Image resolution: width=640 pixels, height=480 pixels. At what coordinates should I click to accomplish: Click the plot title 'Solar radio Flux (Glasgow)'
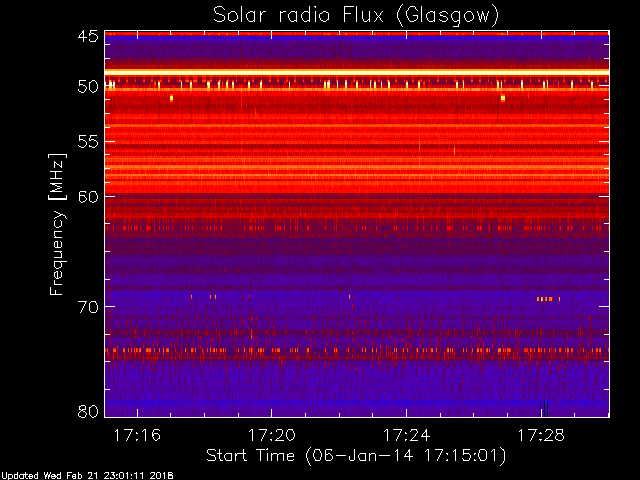click(x=356, y=16)
